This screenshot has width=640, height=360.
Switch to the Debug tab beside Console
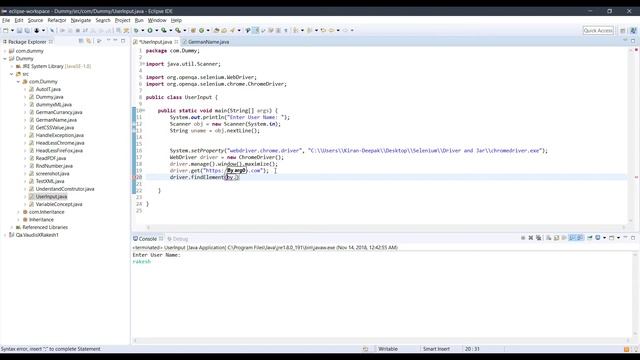(x=178, y=239)
